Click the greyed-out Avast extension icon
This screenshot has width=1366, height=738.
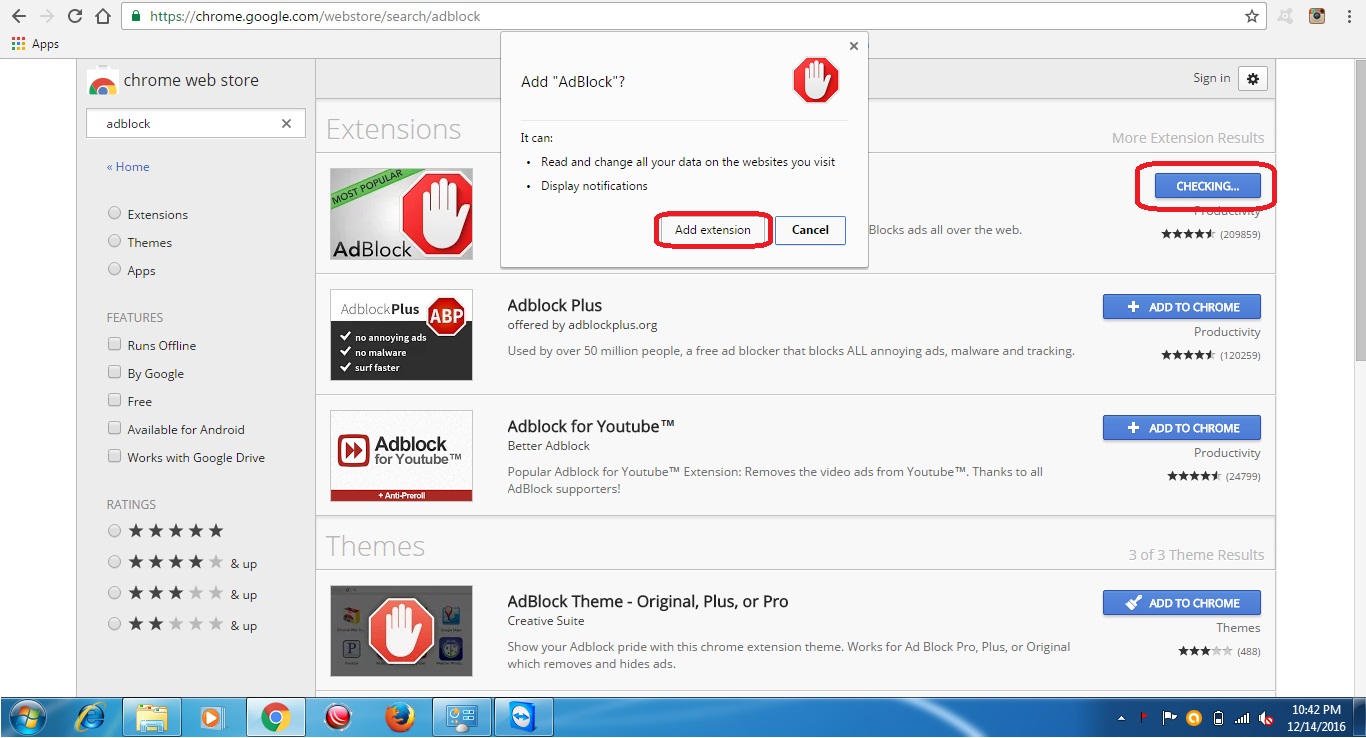[1286, 16]
